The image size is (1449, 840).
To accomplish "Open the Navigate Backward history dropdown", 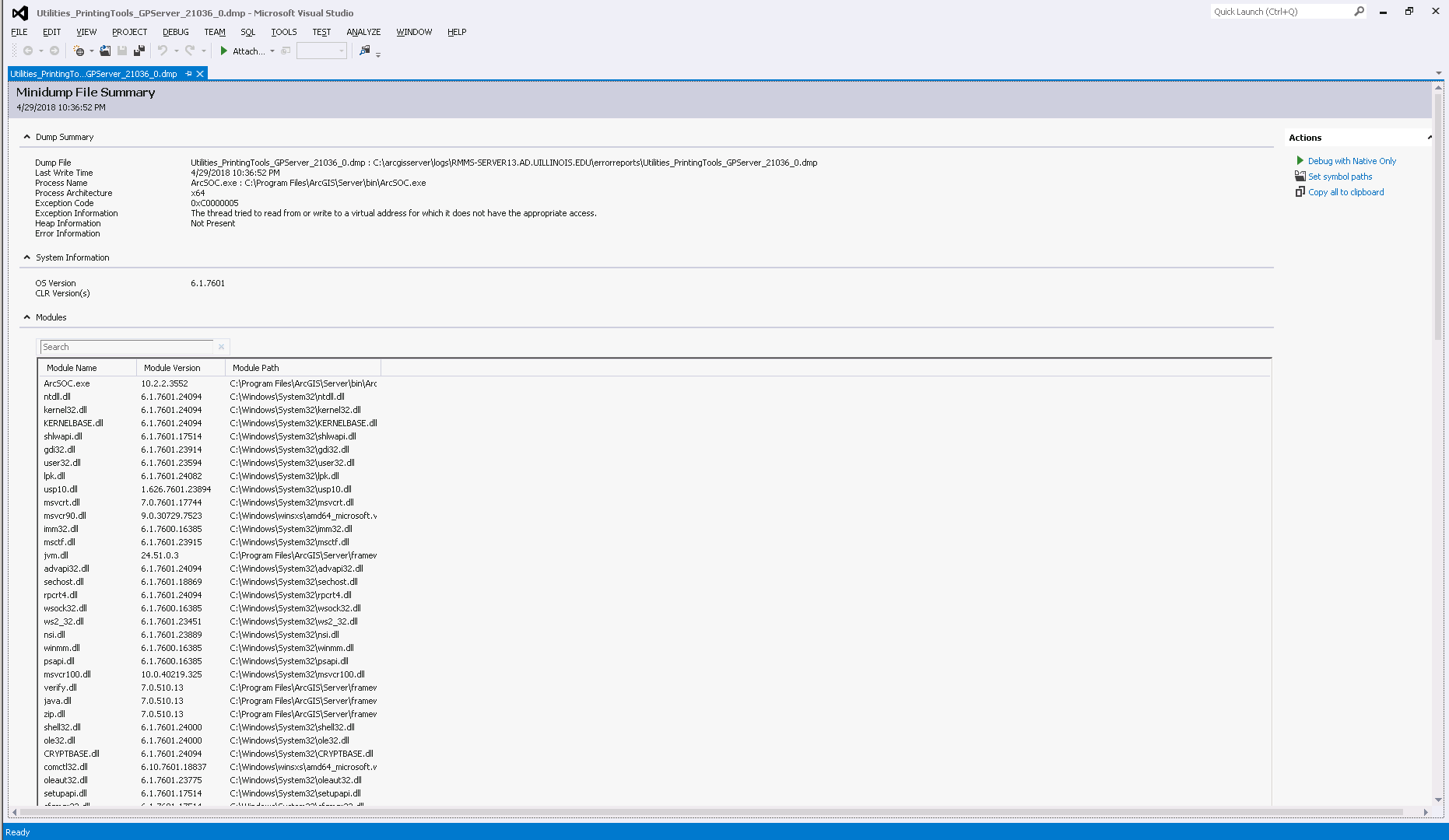I will pyautogui.click(x=41, y=51).
